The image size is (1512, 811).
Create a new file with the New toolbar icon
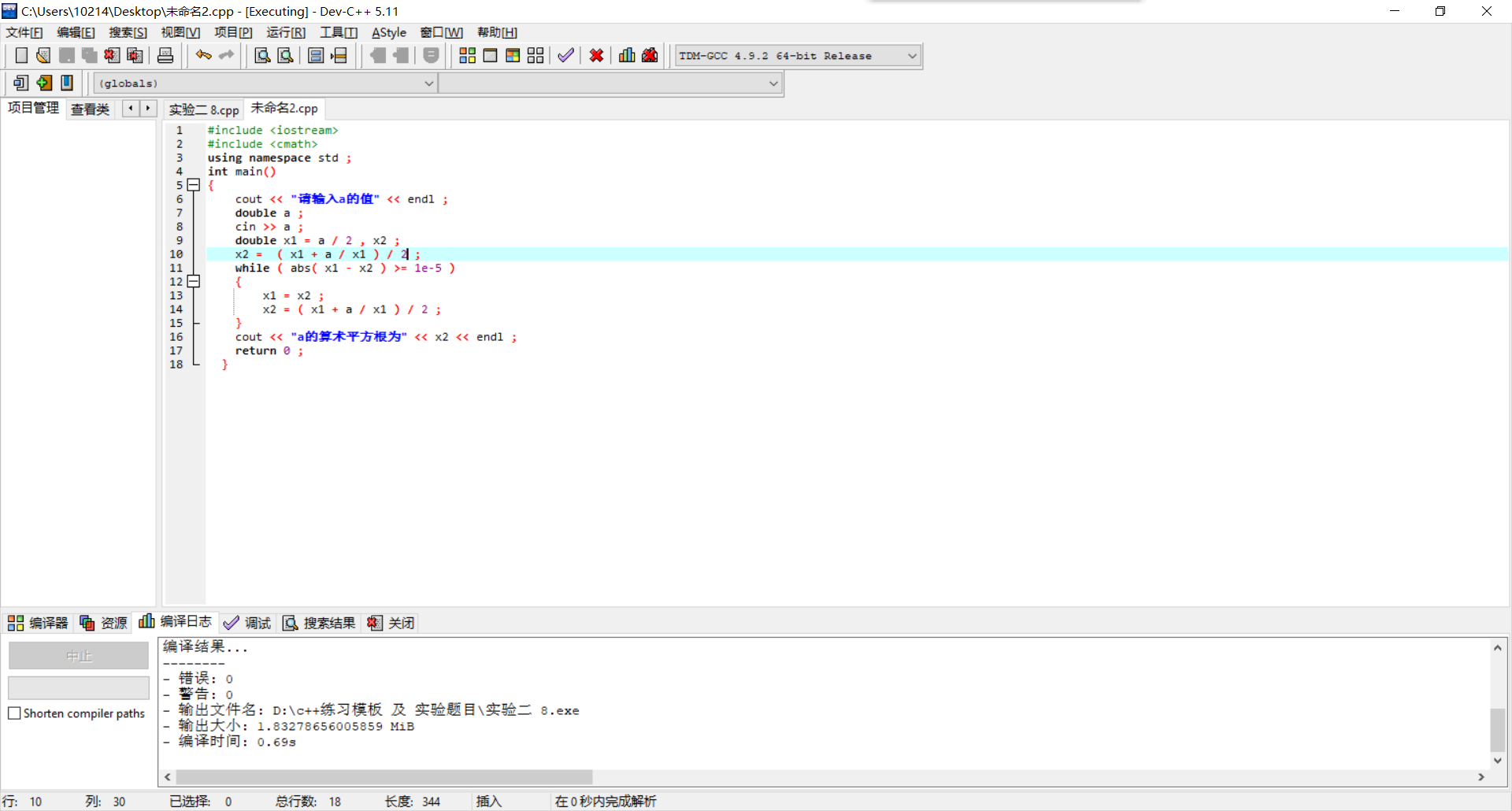pyautogui.click(x=21, y=55)
